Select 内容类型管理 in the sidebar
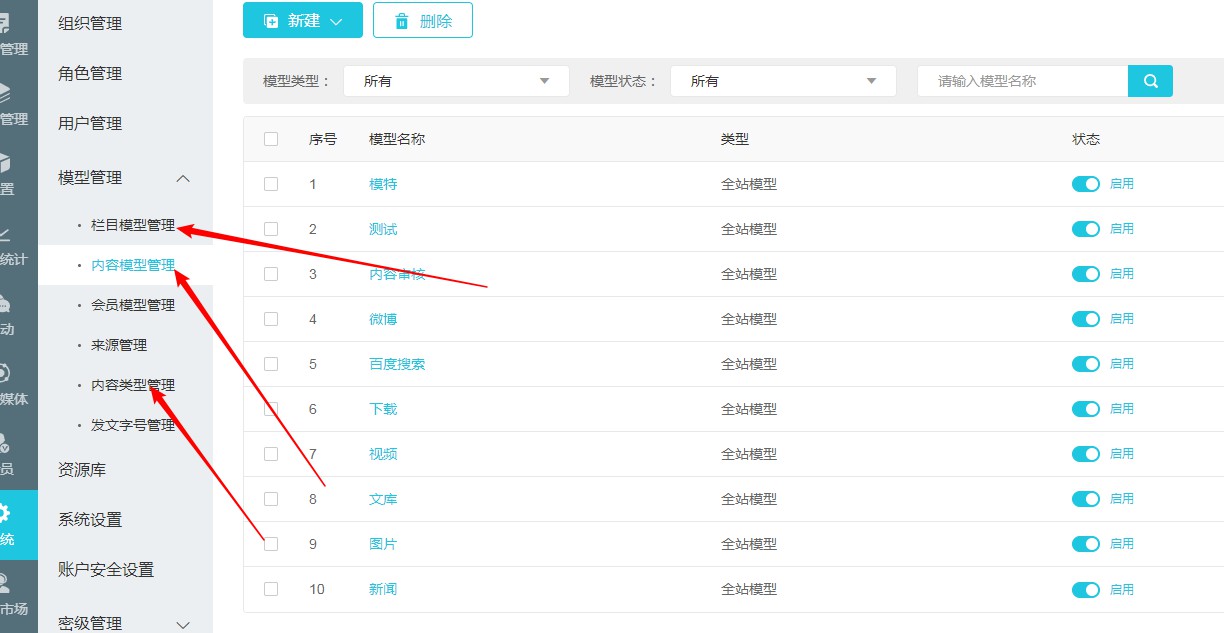1224x633 pixels. pos(132,385)
